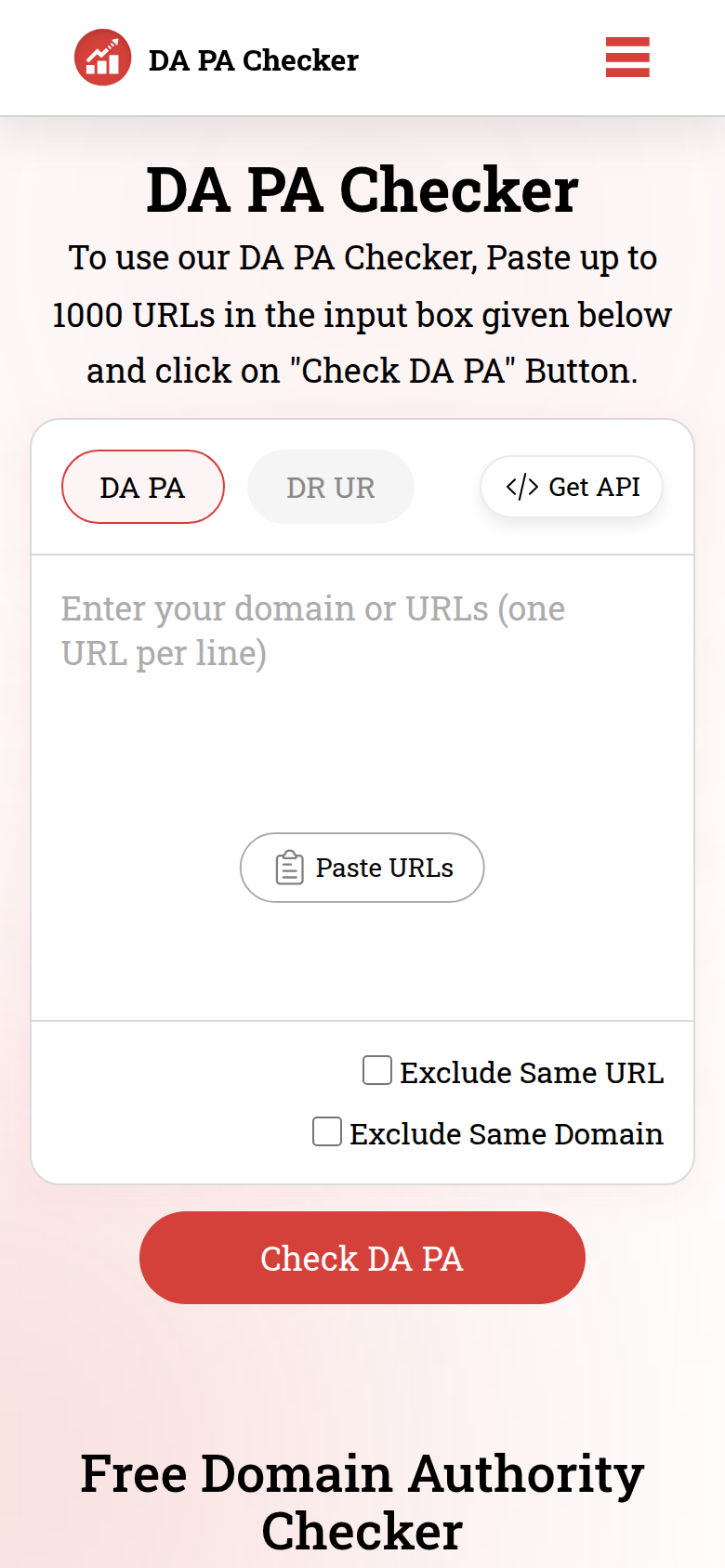Tick the Exclude Same Domain checkbox
Viewport: 725px width, 1568px height.
coord(327,1131)
